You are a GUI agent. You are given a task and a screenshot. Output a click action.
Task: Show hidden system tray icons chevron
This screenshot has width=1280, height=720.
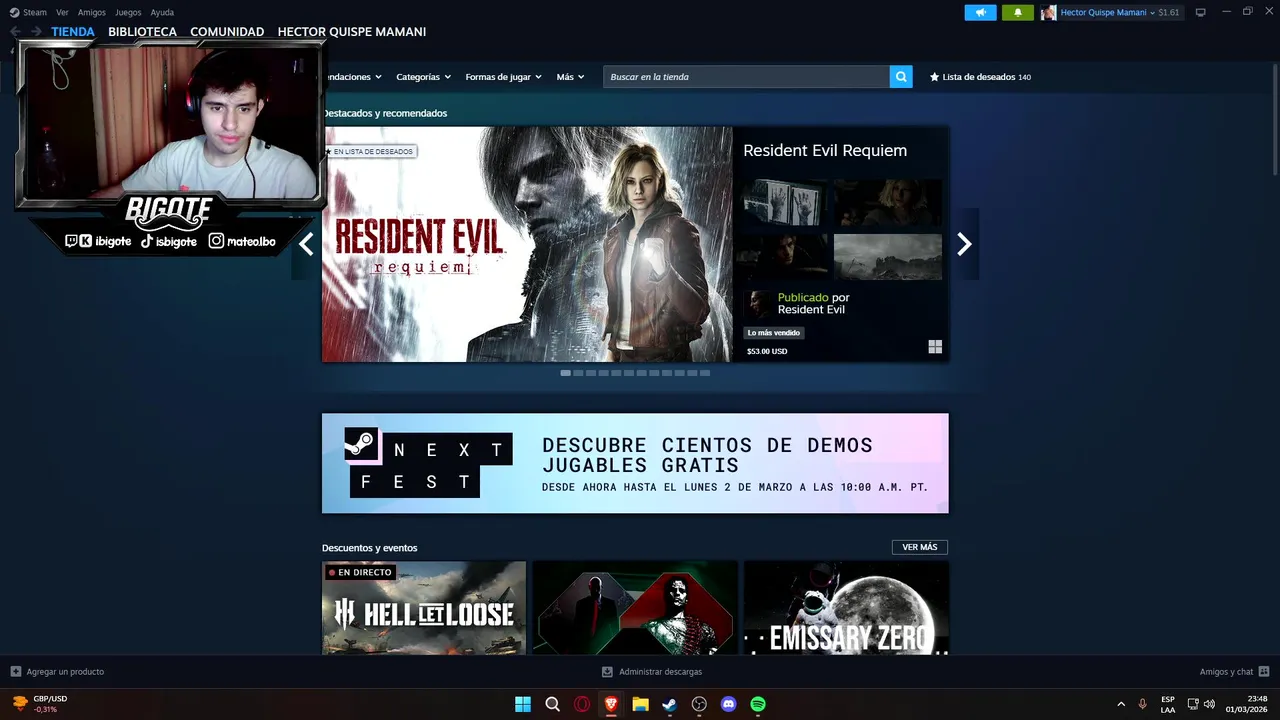click(1121, 704)
